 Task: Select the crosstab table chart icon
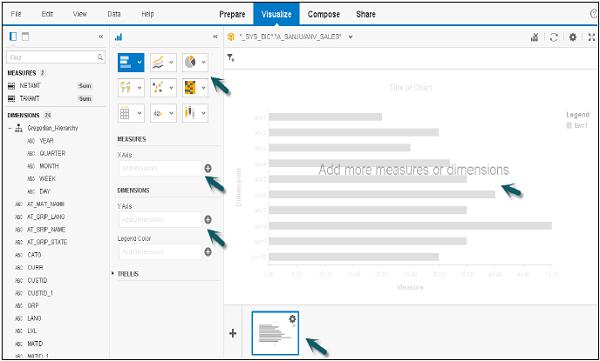click(x=125, y=113)
